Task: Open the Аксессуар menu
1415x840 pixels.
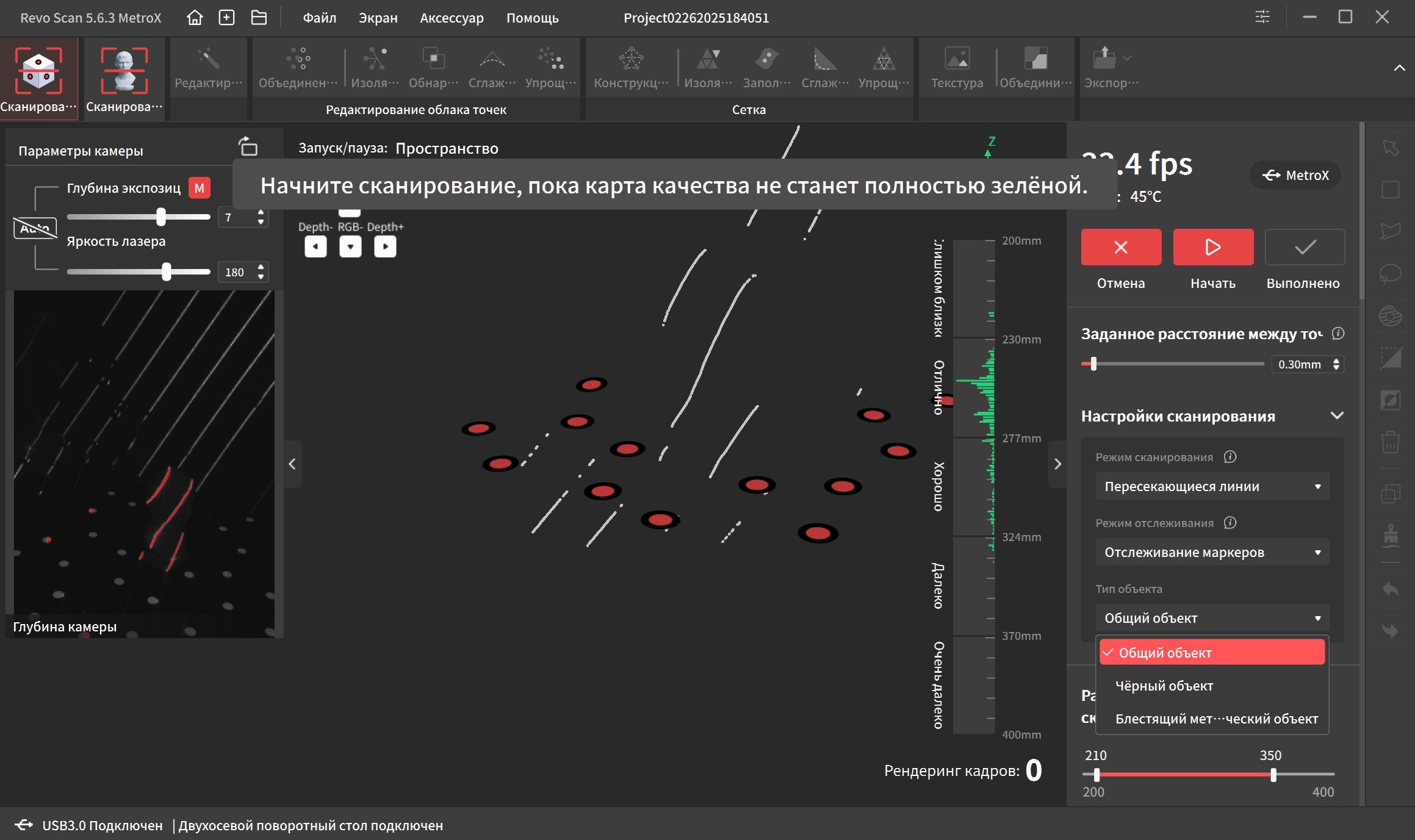Action: pos(452,18)
